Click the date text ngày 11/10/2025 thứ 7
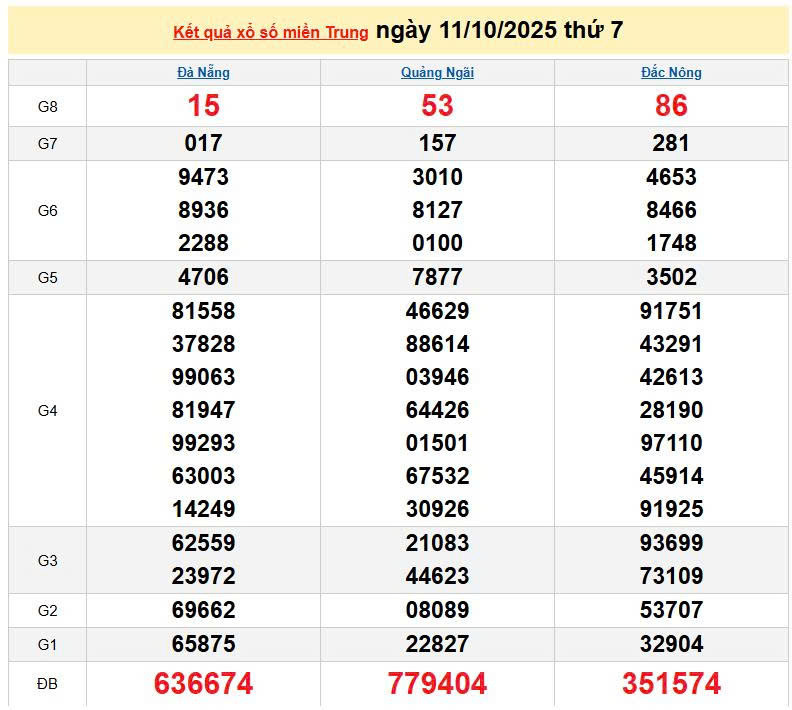Screen dimensions: 792x710 (499, 31)
